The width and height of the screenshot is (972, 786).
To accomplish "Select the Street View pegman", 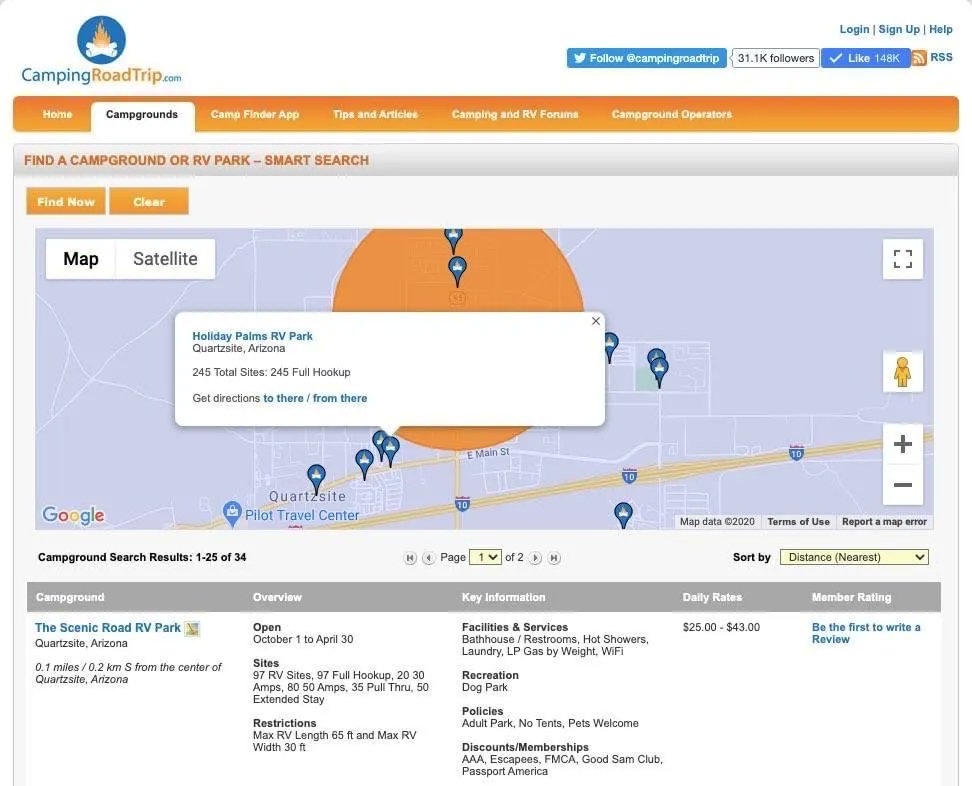I will tap(903, 372).
